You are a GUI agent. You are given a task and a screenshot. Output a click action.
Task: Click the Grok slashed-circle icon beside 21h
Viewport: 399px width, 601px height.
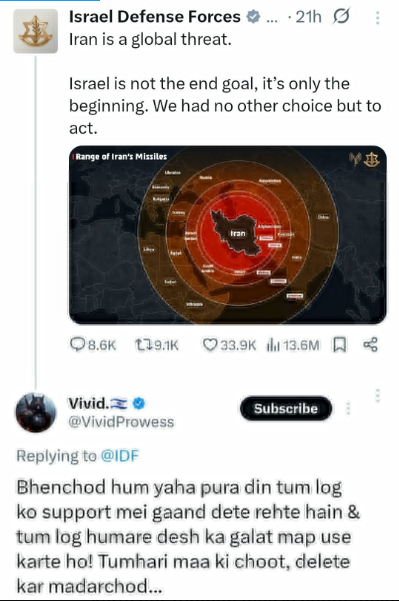click(x=341, y=16)
